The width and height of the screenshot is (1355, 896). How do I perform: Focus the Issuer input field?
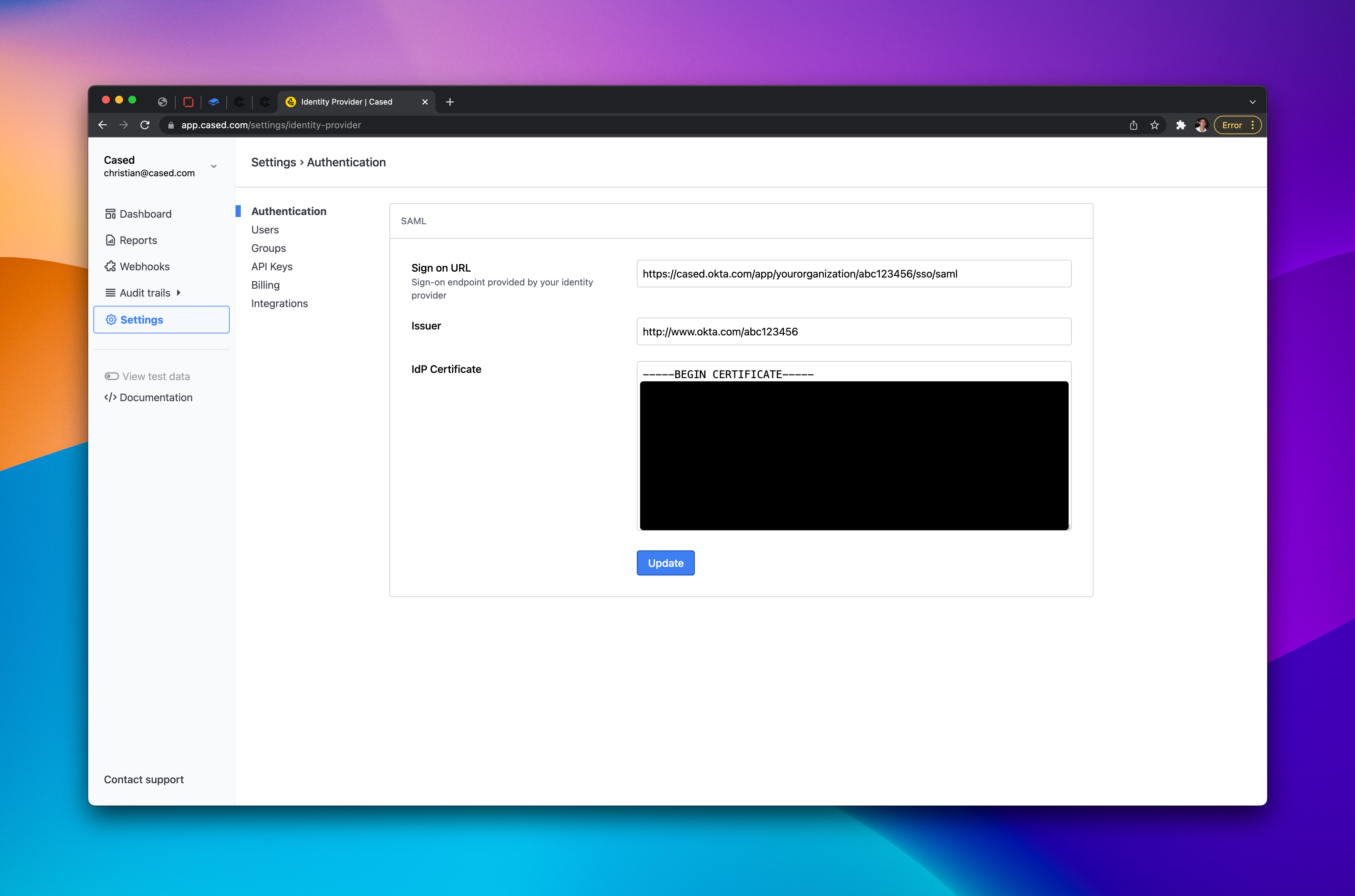pyautogui.click(x=854, y=331)
